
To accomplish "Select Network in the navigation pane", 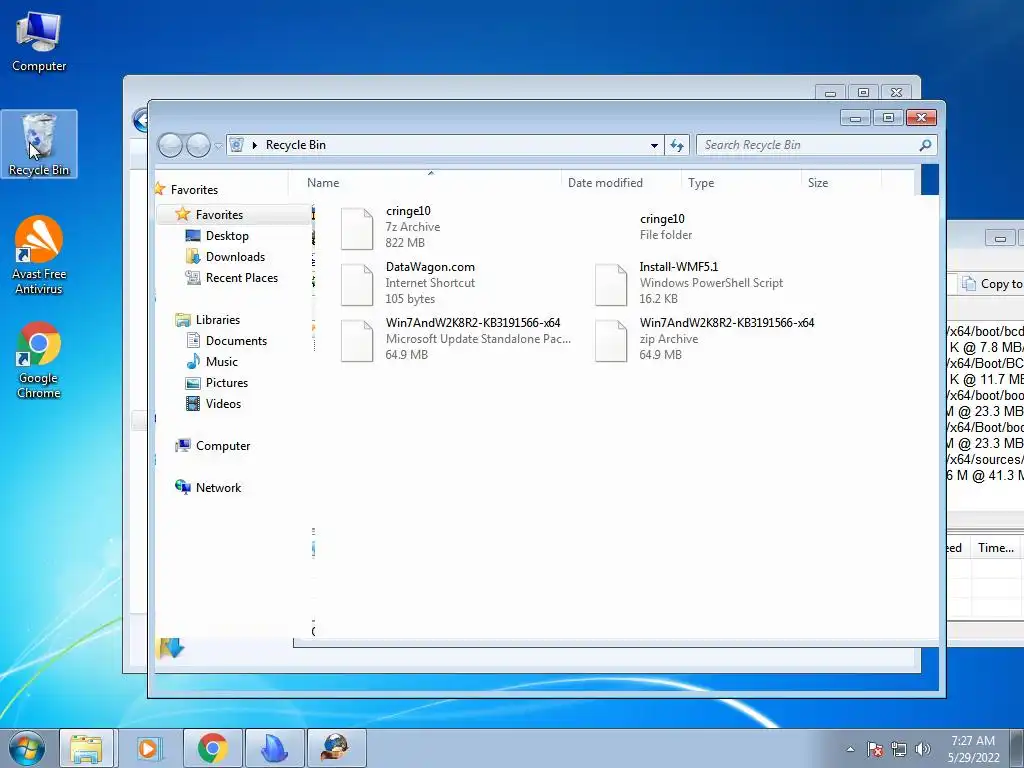I will pyautogui.click(x=218, y=487).
